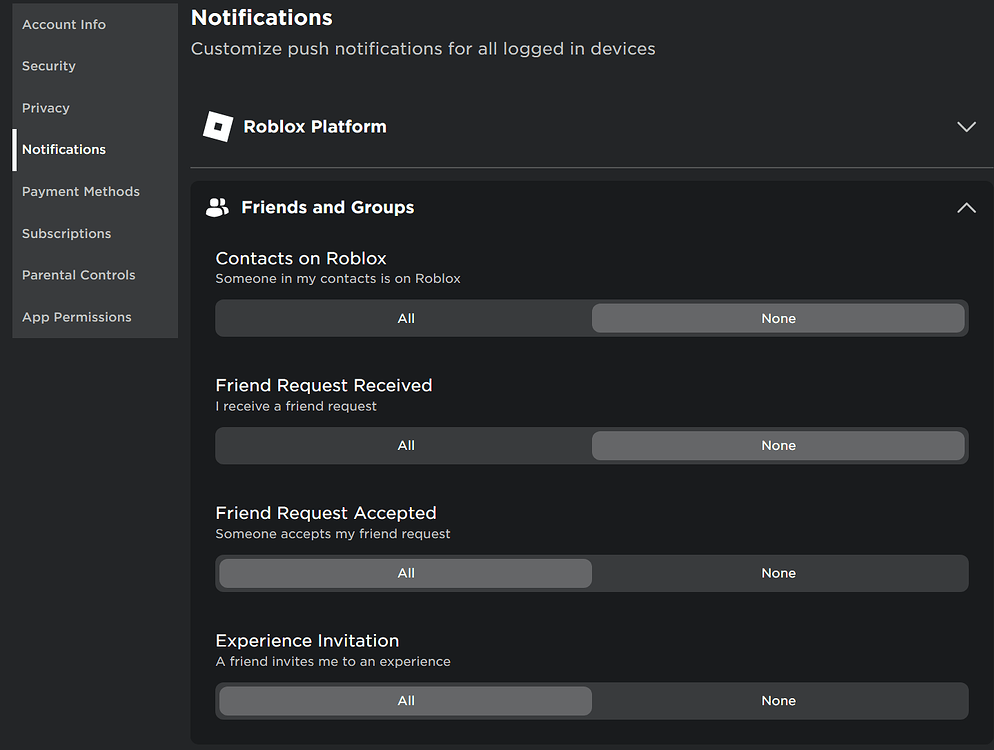The image size is (994, 750).
Task: Click the Roblox Platform logo icon
Action: point(218,126)
